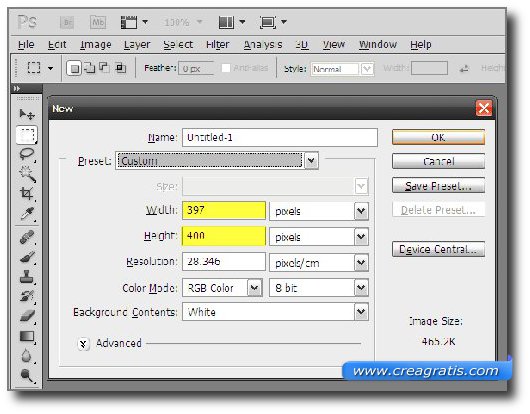Expand the toolbox with the double arrow
Image resolution: width=530 pixels, height=414 pixels.
click(x=17, y=89)
